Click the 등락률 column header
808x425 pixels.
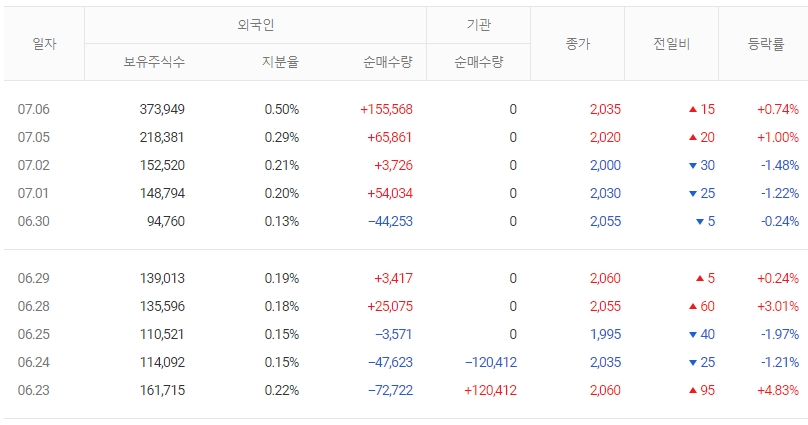click(x=766, y=44)
